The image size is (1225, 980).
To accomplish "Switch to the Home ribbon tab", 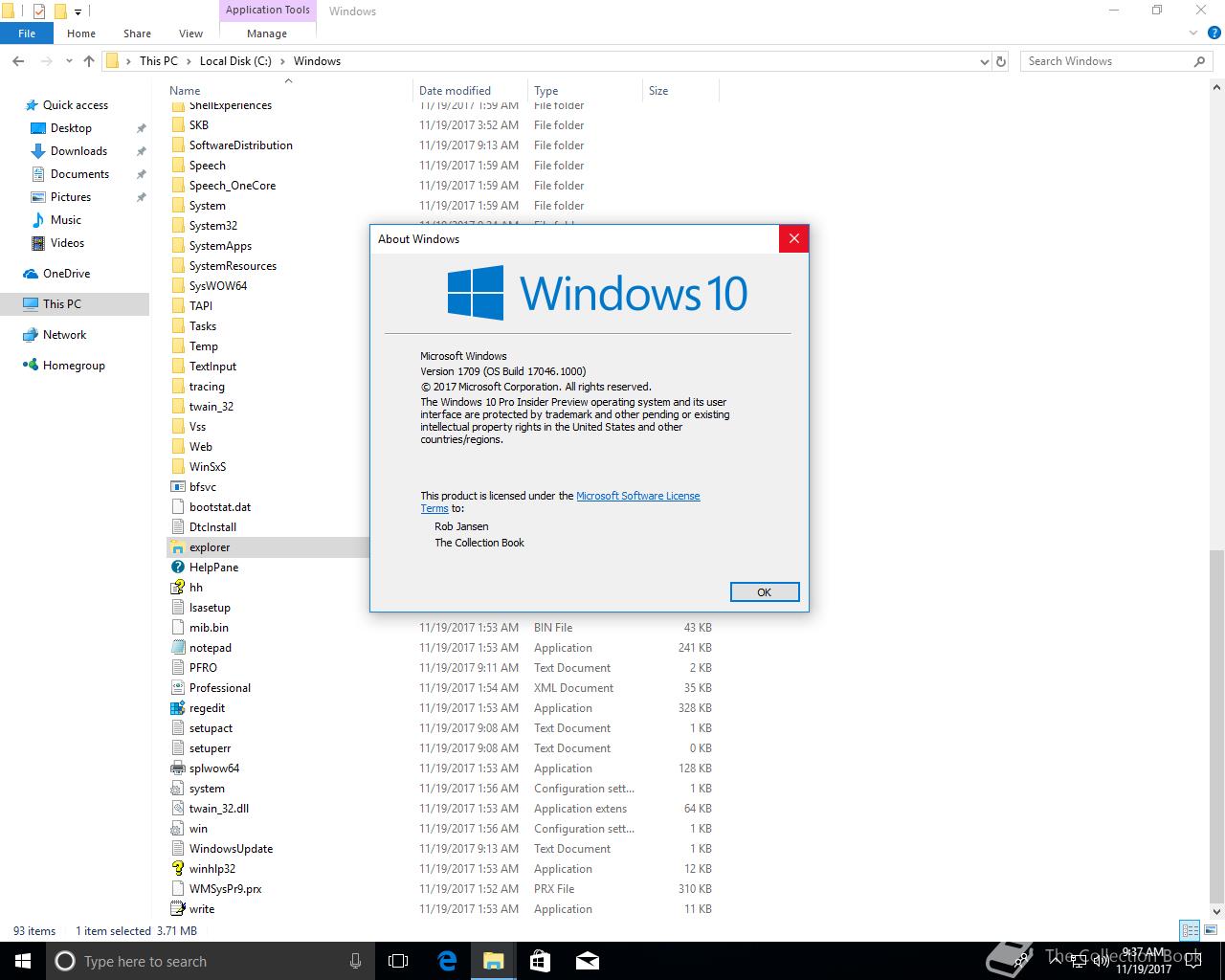I will click(x=81, y=33).
